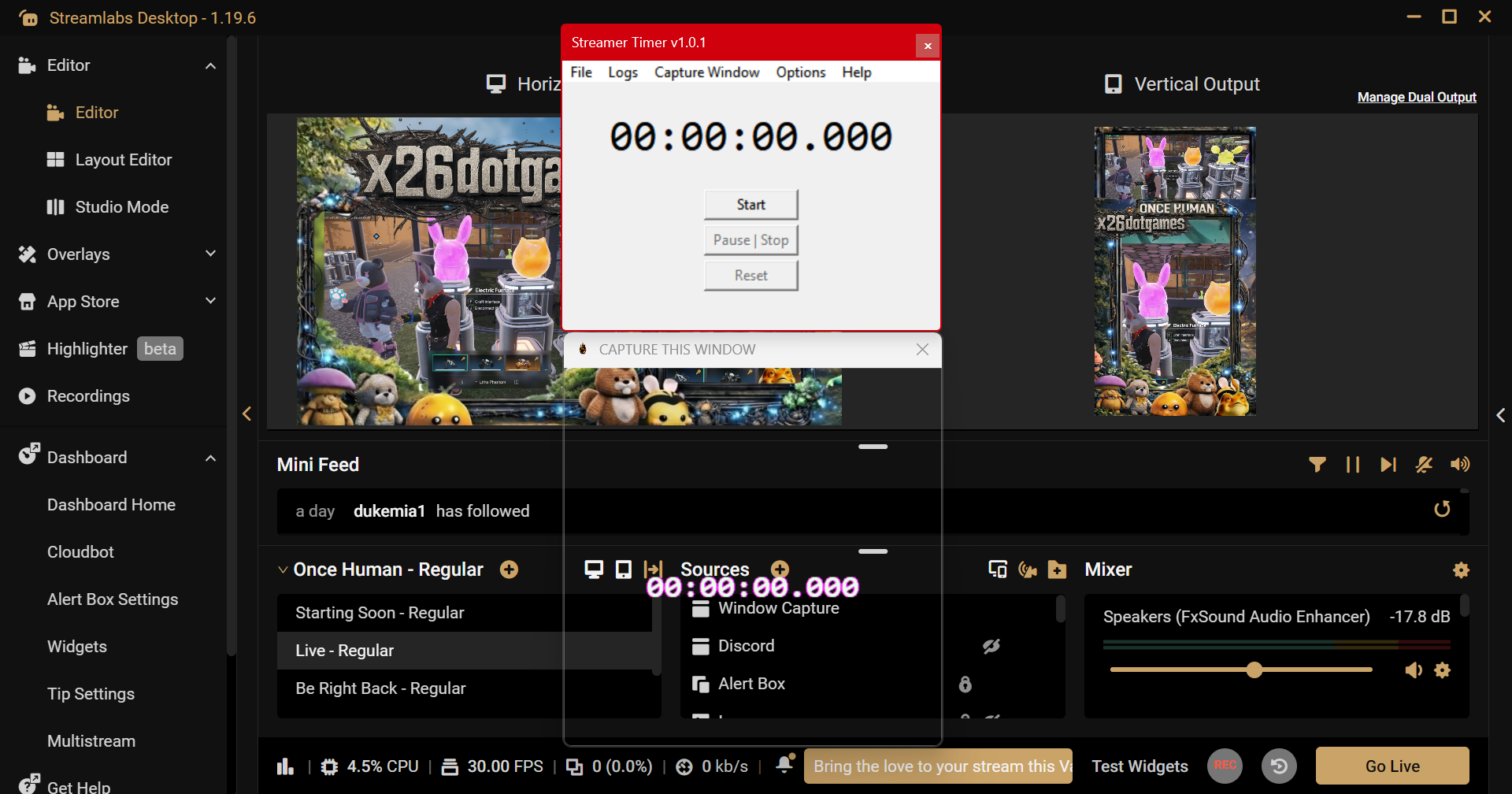1512x794 pixels.
Task: Open Help menu in Streamer Timer
Action: 857,72
